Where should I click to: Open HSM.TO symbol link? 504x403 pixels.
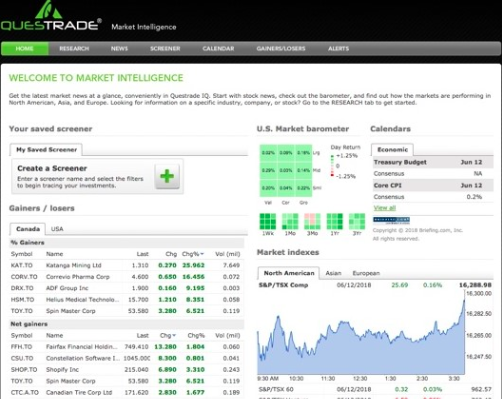(x=22, y=299)
